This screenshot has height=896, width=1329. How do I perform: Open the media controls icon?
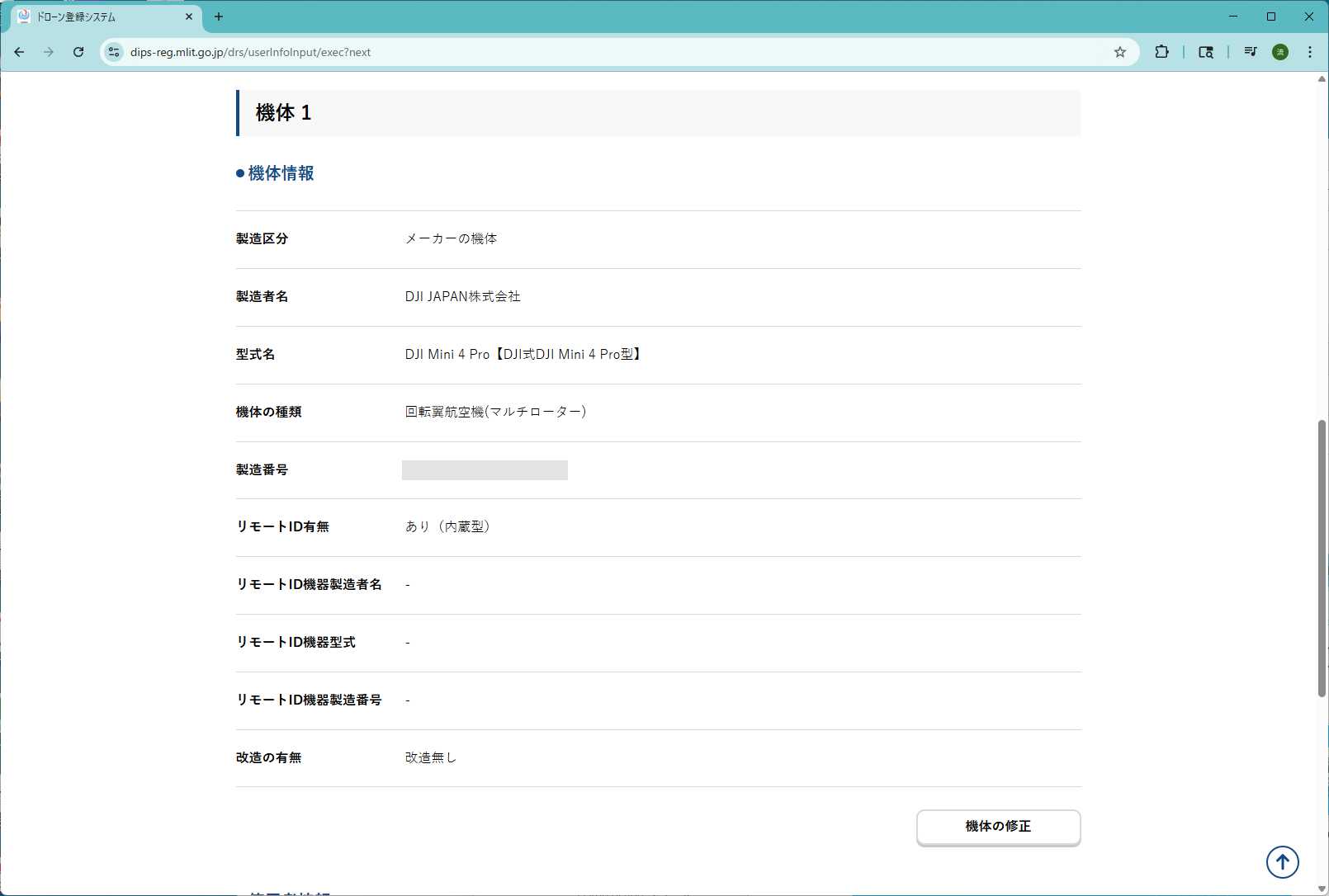(x=1251, y=52)
